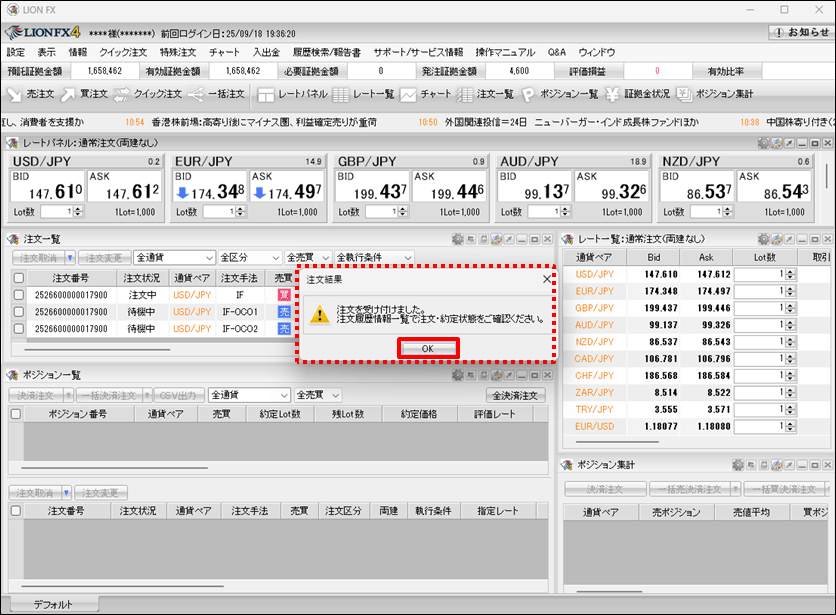Open the 買注文 buy order tool
The image size is (836, 615).
84,94
